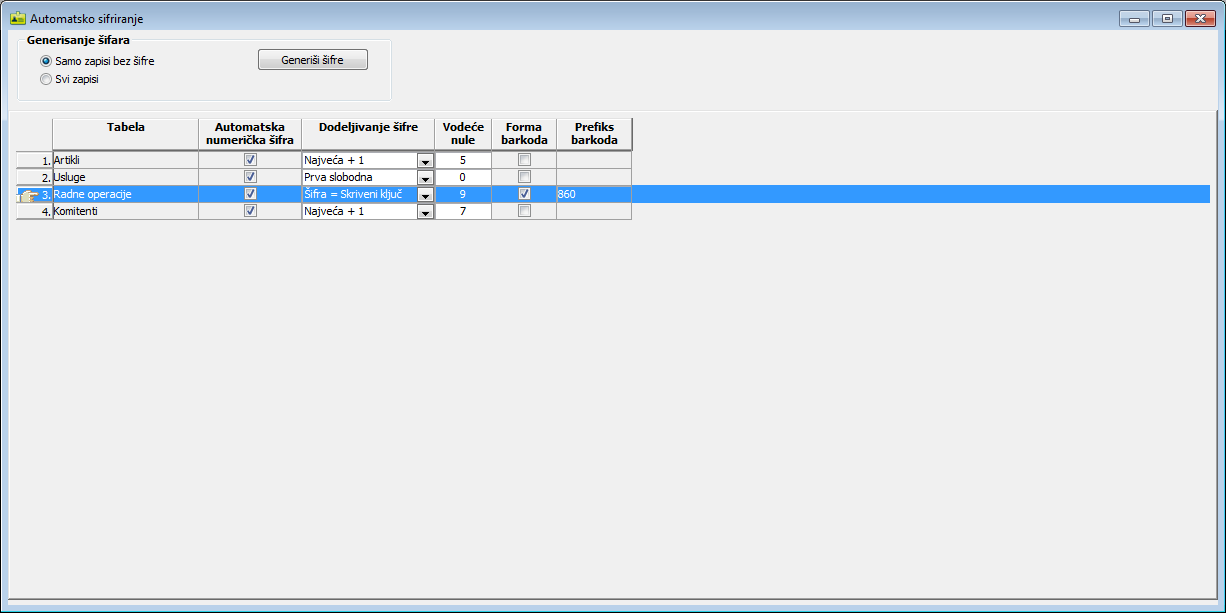Select 'Samo zapisi bez šifre' radio option
1226x613 pixels.
coord(45,61)
